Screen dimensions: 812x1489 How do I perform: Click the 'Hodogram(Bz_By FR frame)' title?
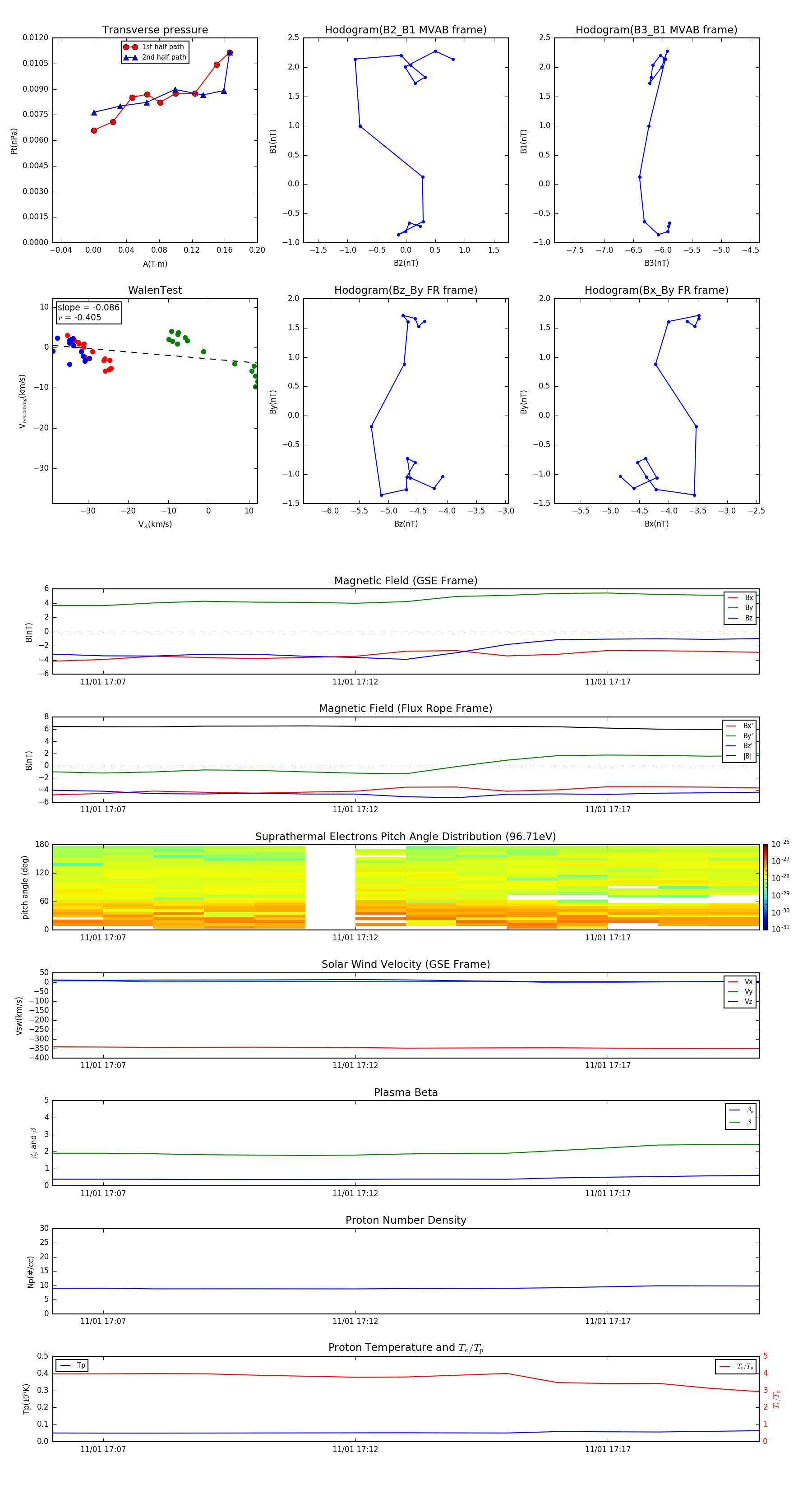pyautogui.click(x=406, y=290)
